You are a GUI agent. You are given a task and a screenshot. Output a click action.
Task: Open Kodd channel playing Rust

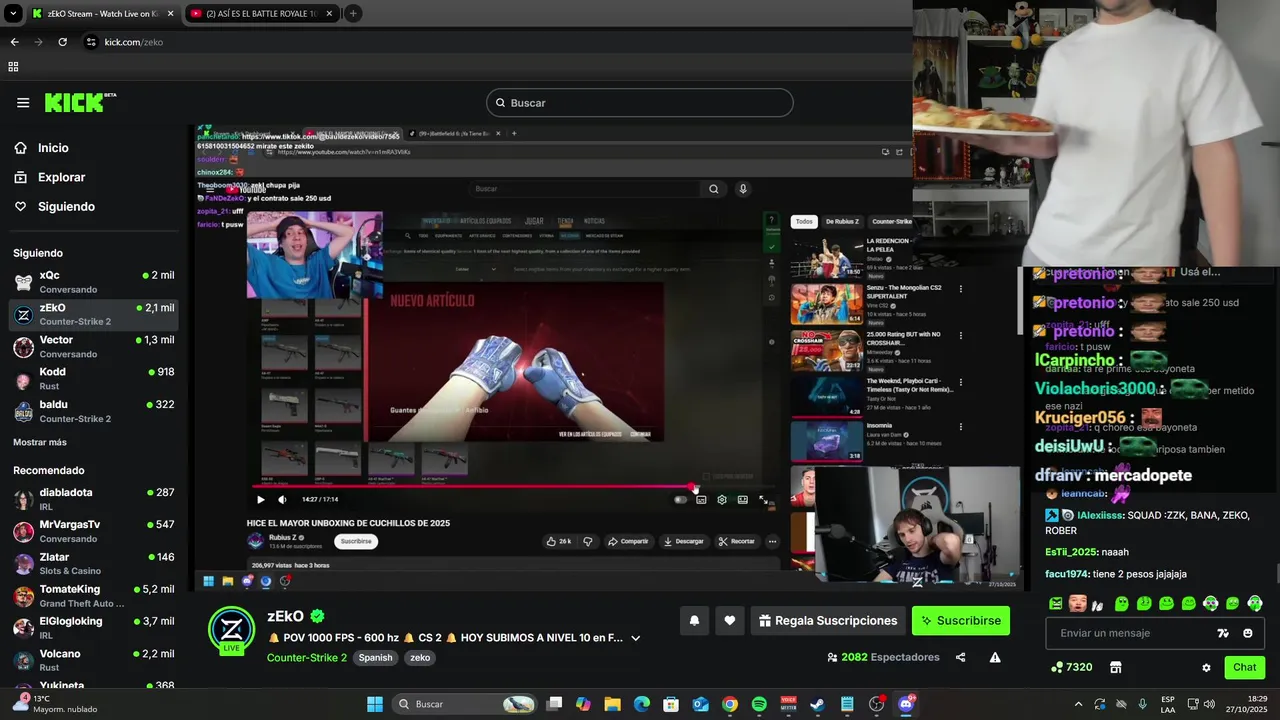(x=94, y=379)
